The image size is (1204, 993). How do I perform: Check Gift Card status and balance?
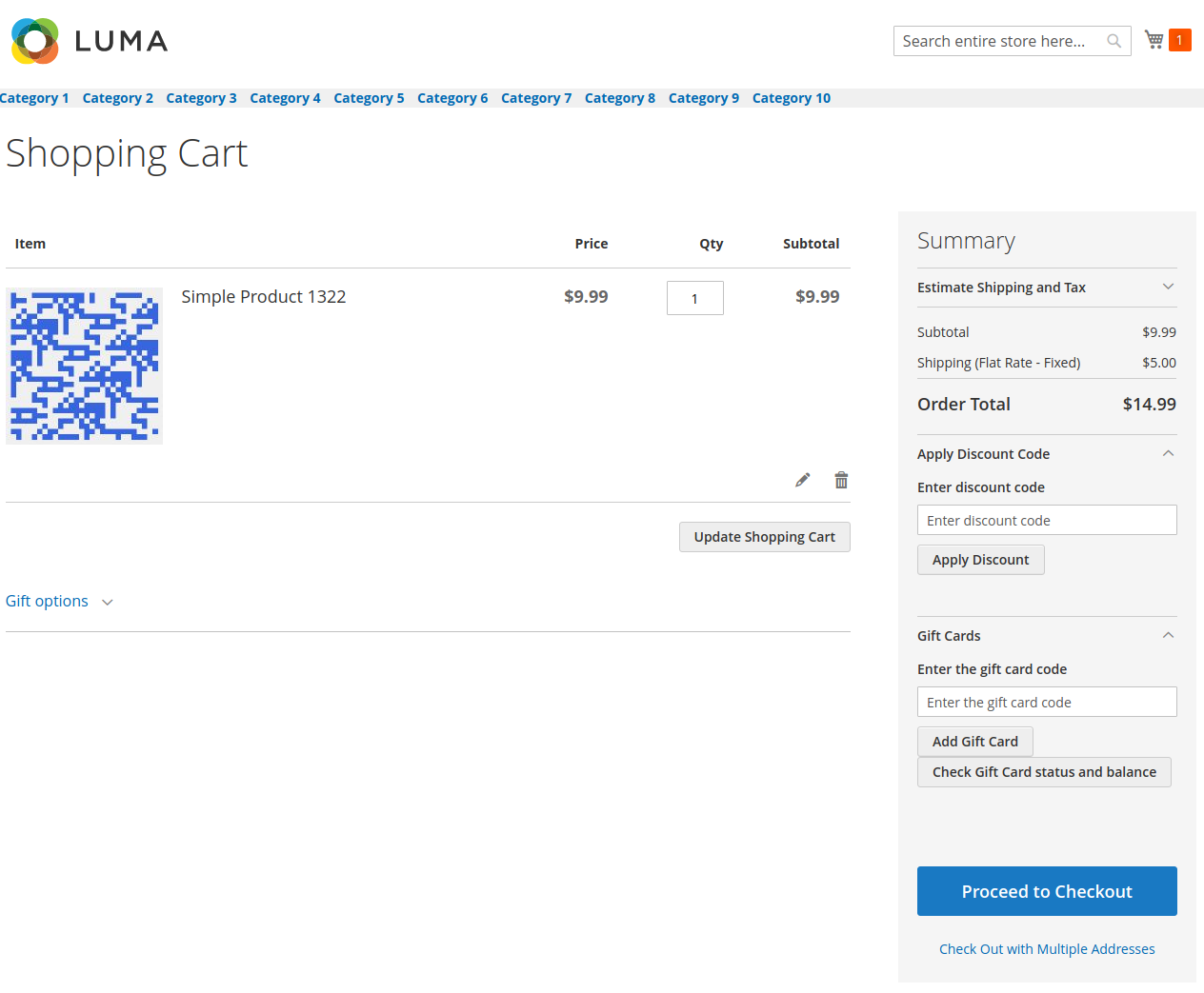[x=1044, y=772]
